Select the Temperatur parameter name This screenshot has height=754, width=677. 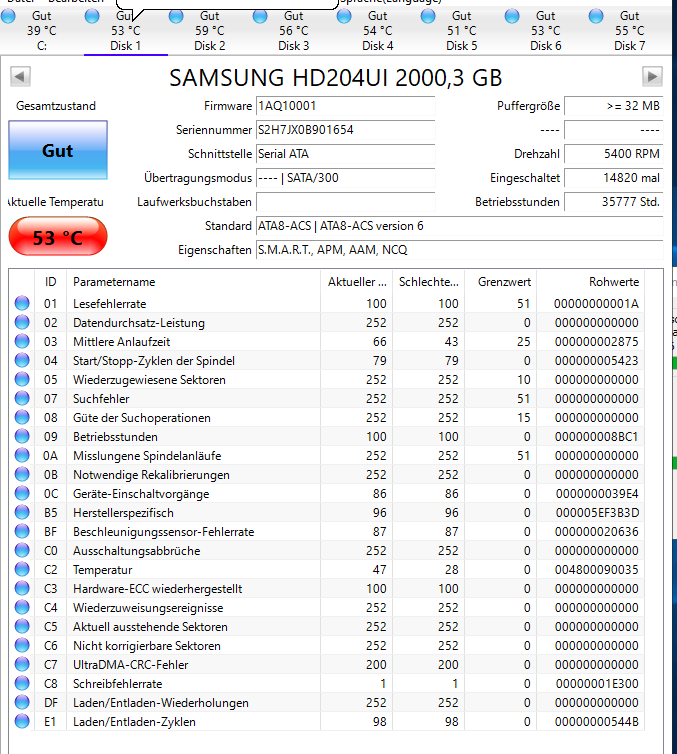pyautogui.click(x=102, y=570)
